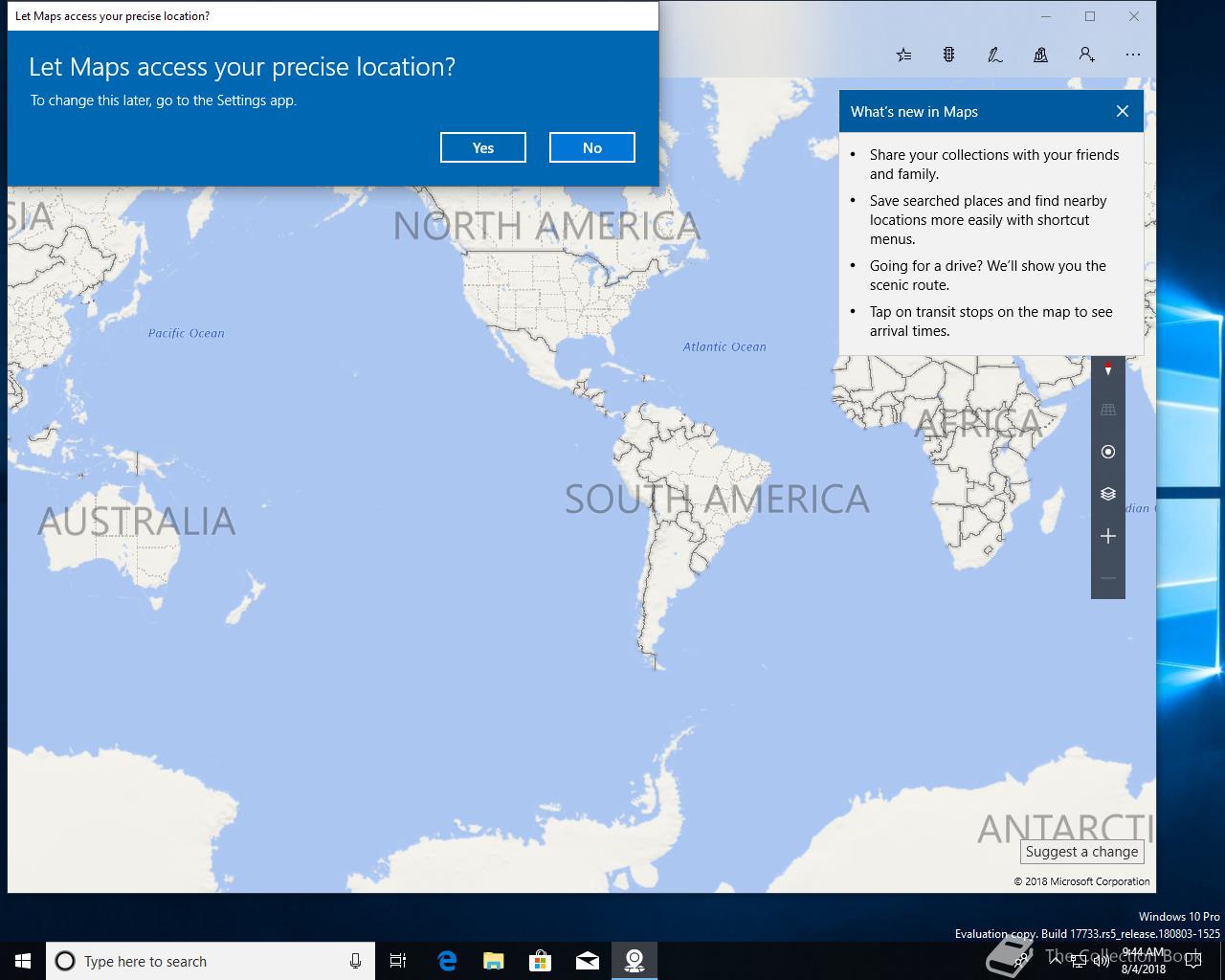
Task: Click the Tap on transit stops bullet text
Action: 991,322
